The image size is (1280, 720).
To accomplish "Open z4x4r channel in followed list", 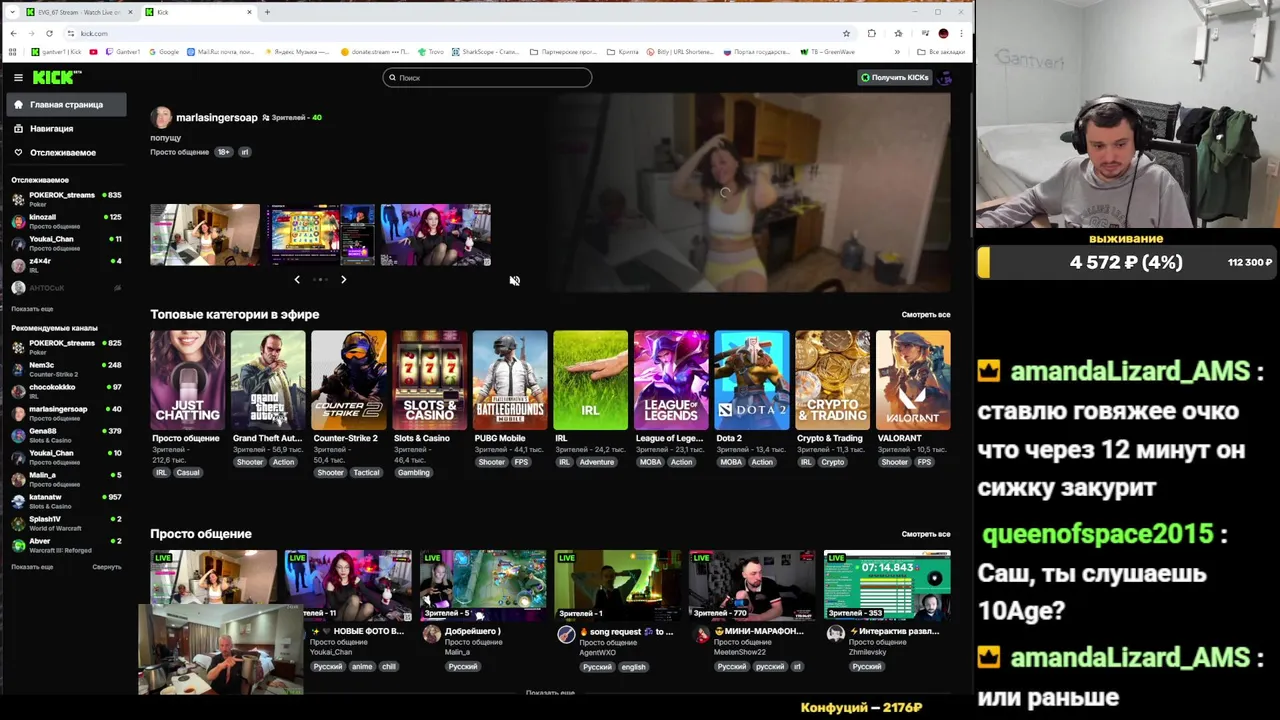I will point(66,265).
